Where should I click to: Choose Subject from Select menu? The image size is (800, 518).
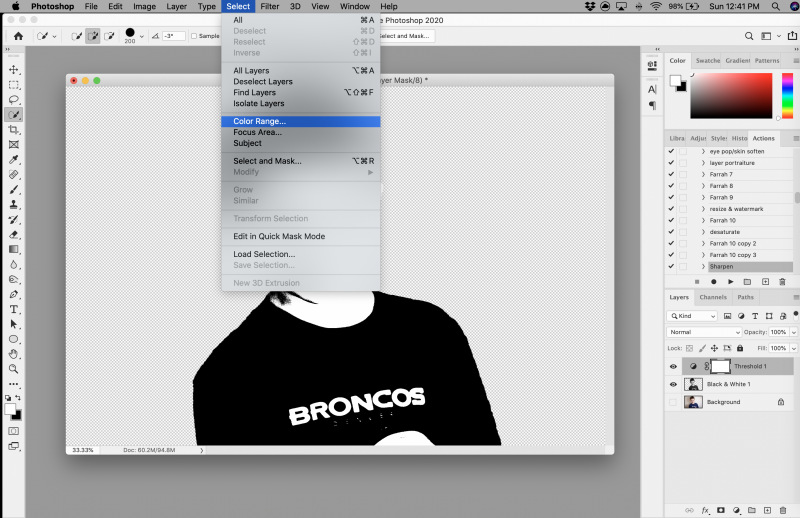pyautogui.click(x=301, y=143)
